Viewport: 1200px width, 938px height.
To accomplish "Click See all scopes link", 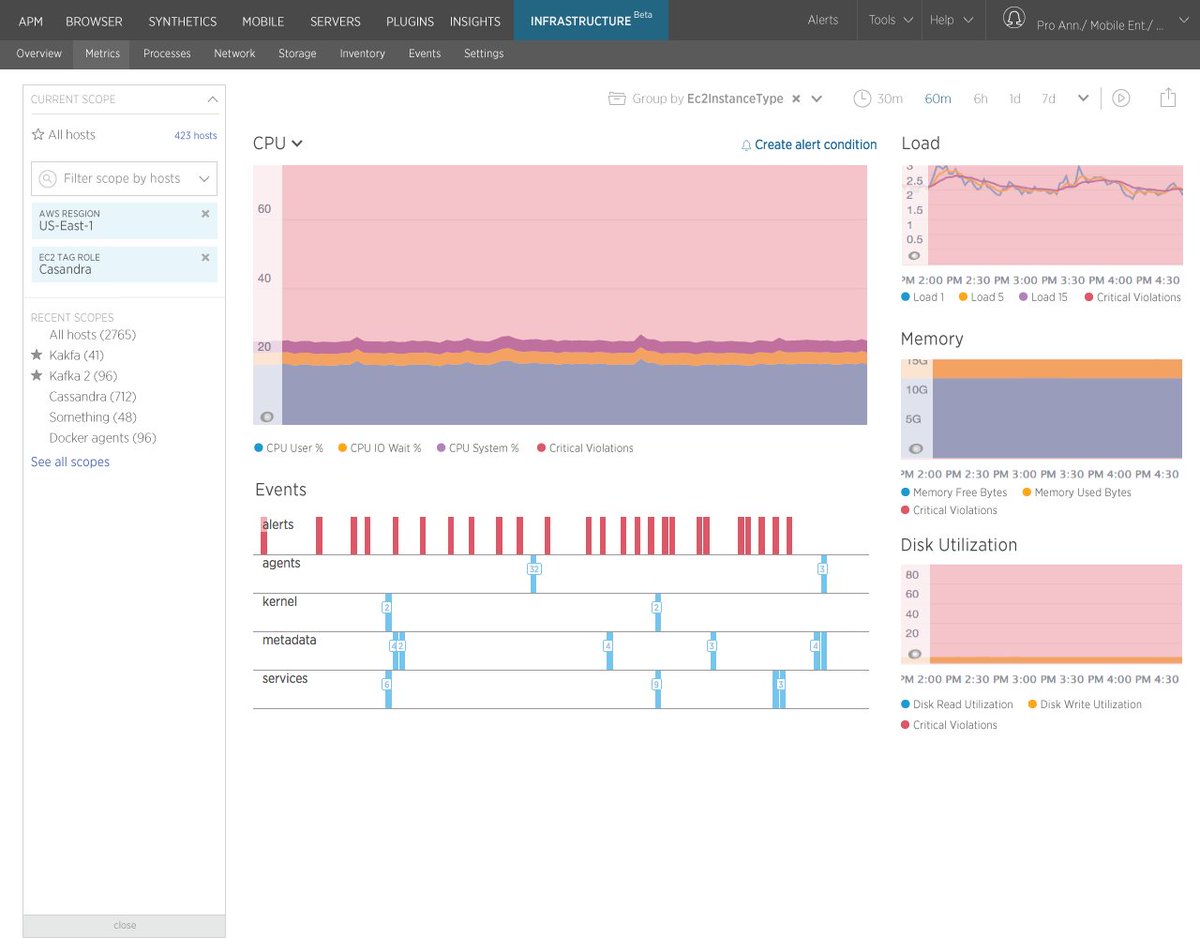I will 70,462.
